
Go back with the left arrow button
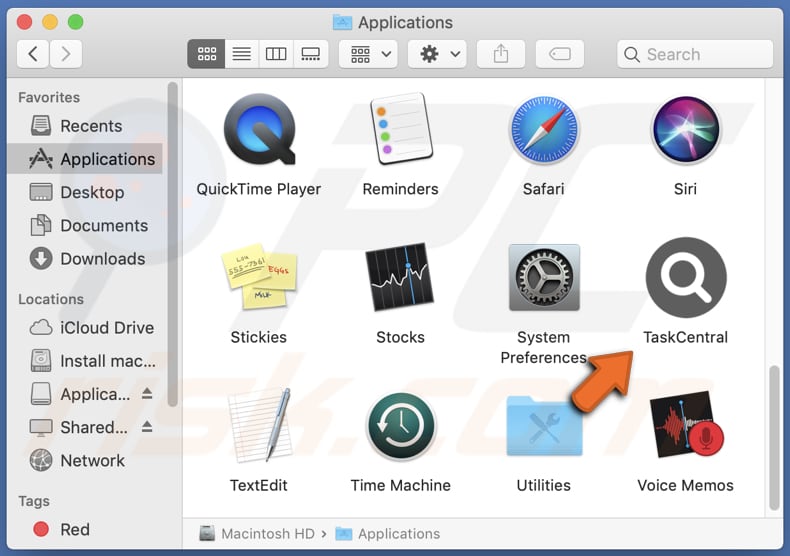pyautogui.click(x=33, y=54)
